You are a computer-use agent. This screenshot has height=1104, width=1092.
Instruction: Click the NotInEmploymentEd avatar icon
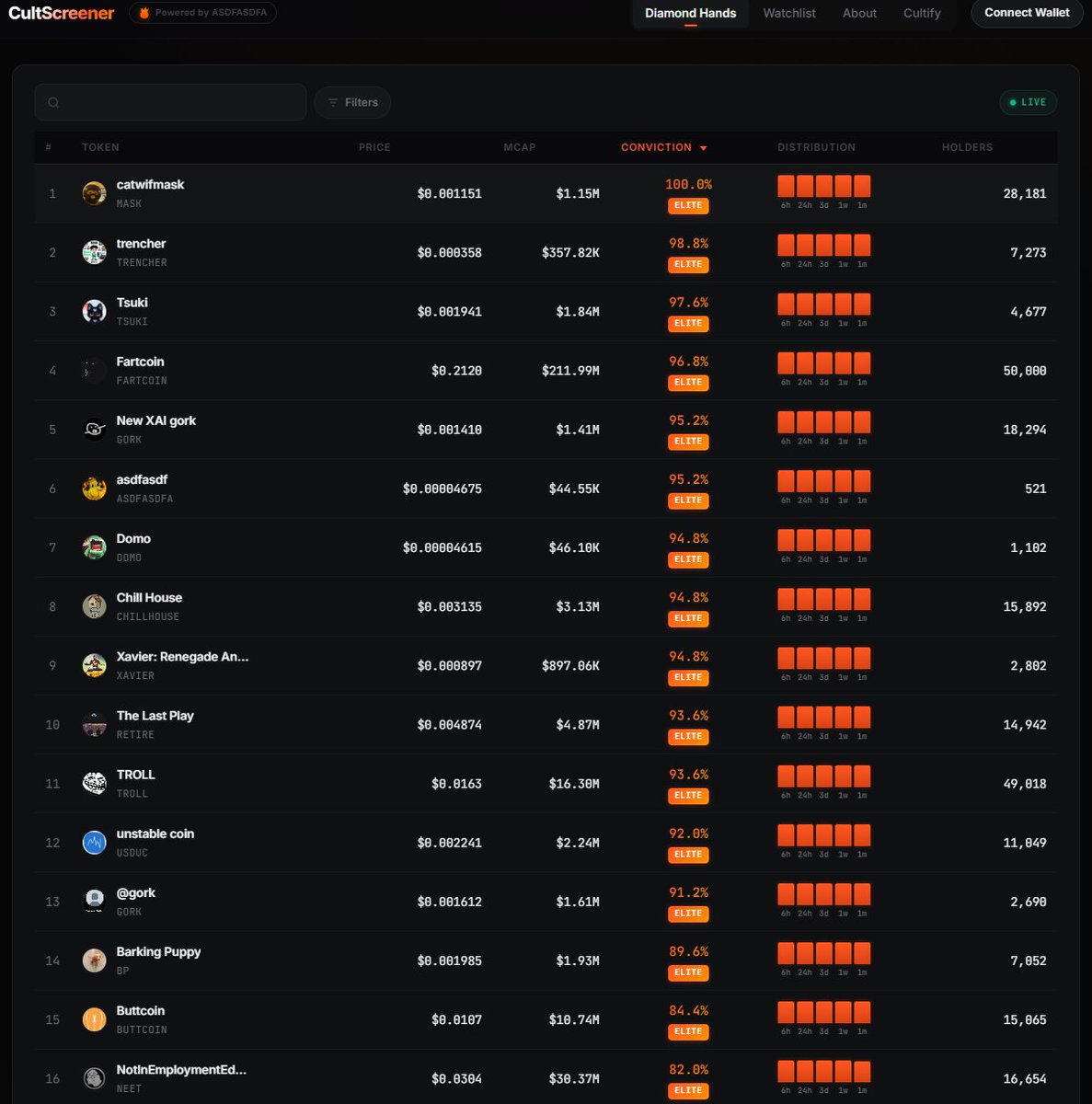94,1078
